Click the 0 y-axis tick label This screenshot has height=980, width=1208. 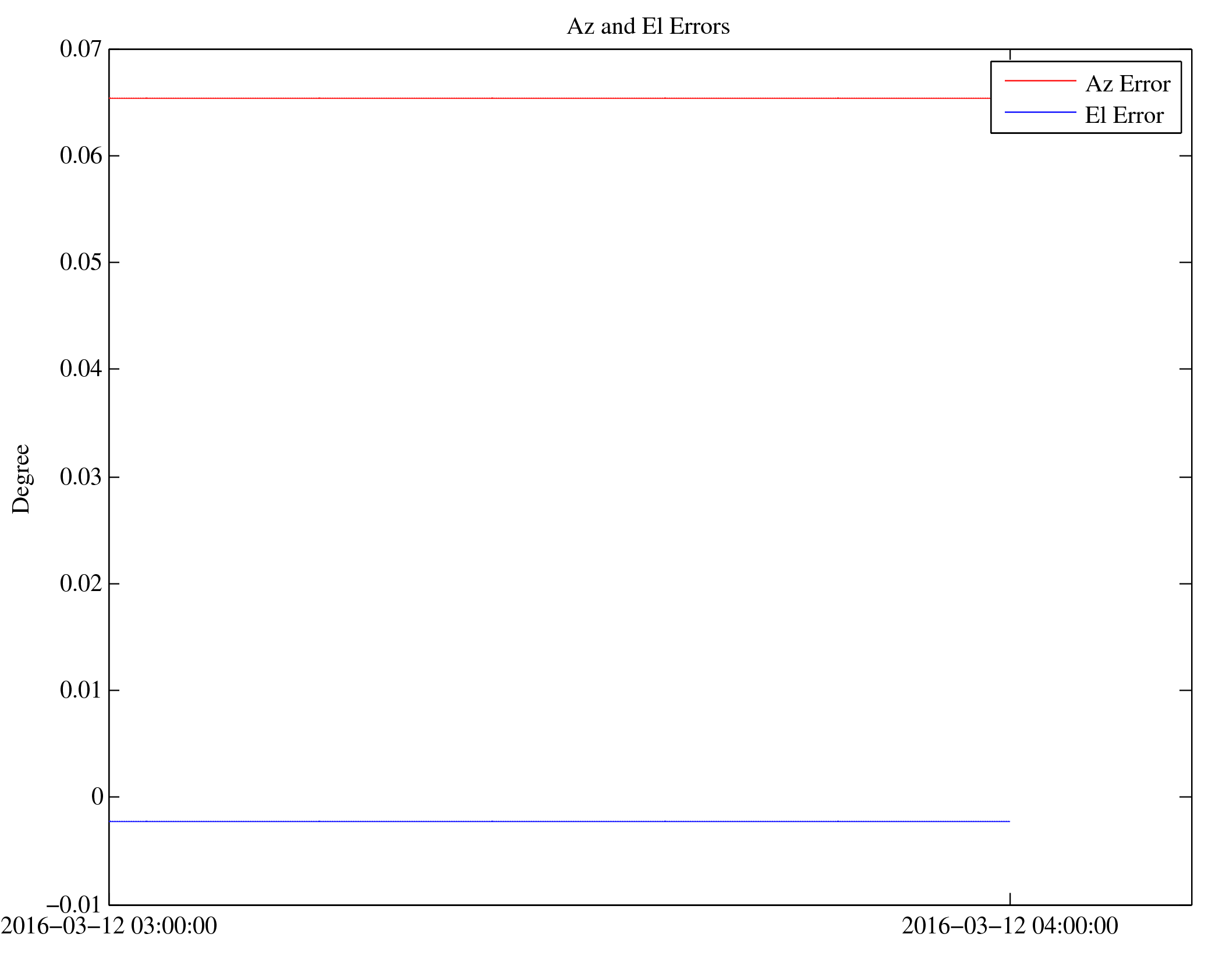(97, 797)
